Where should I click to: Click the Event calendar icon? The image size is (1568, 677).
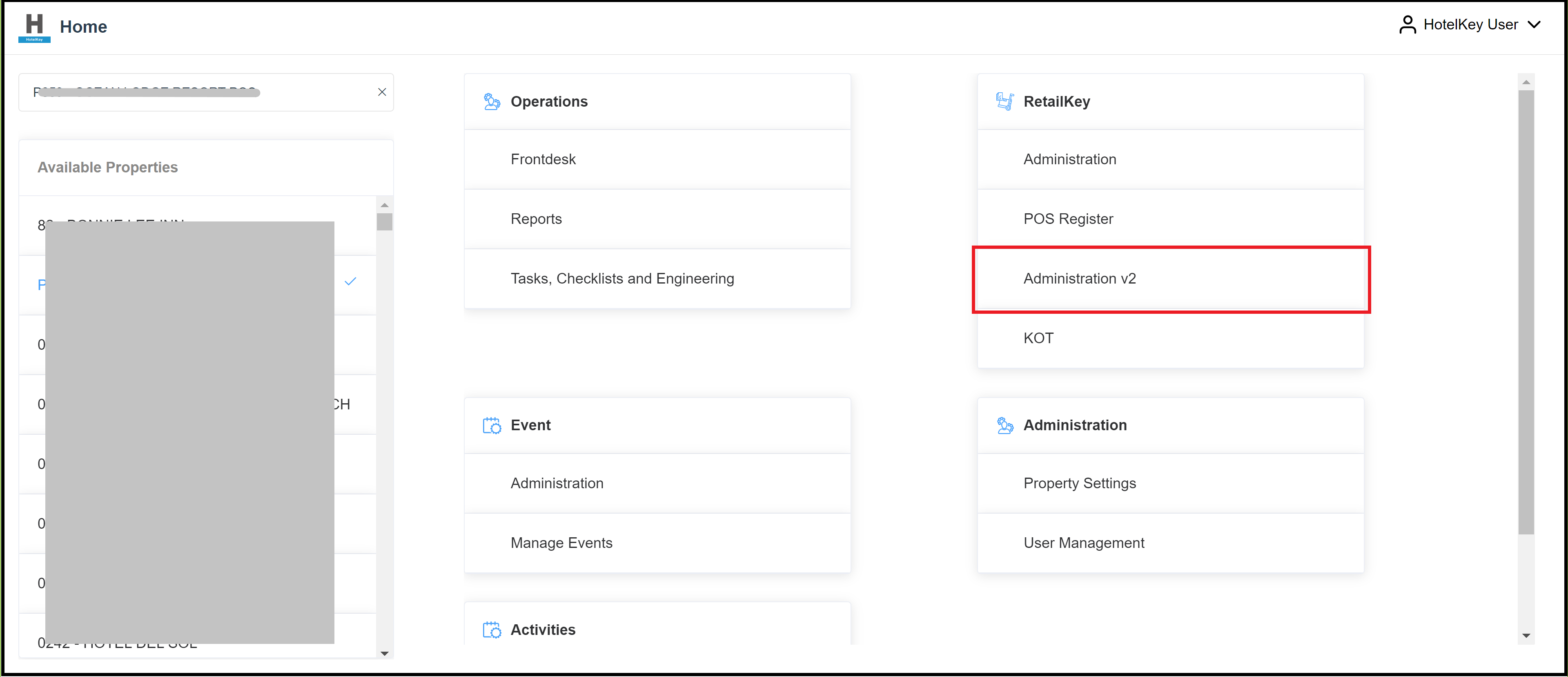491,425
